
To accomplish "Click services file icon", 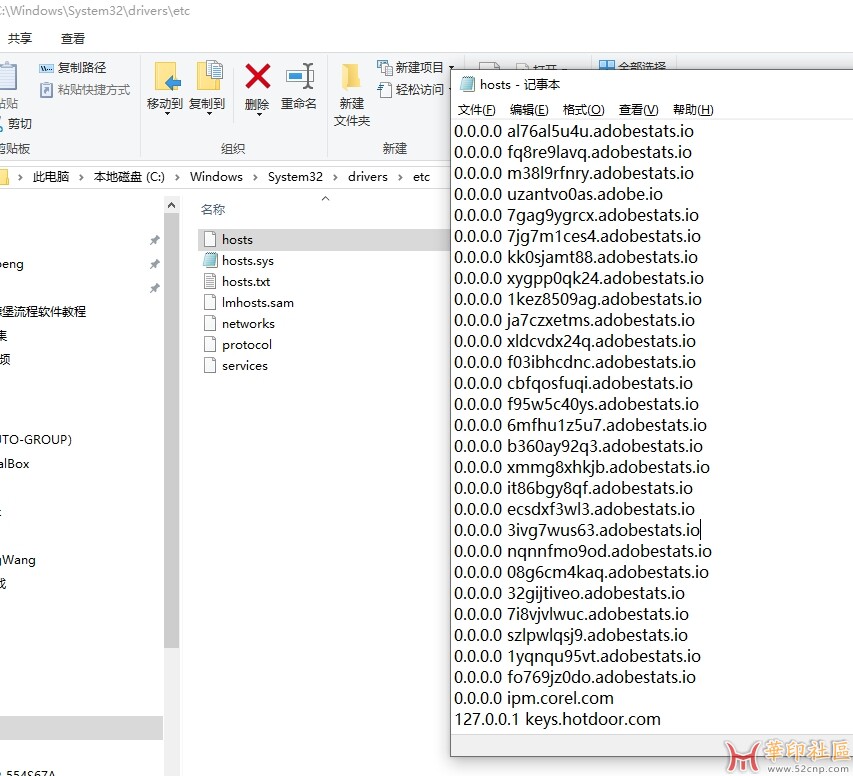I will click(210, 365).
